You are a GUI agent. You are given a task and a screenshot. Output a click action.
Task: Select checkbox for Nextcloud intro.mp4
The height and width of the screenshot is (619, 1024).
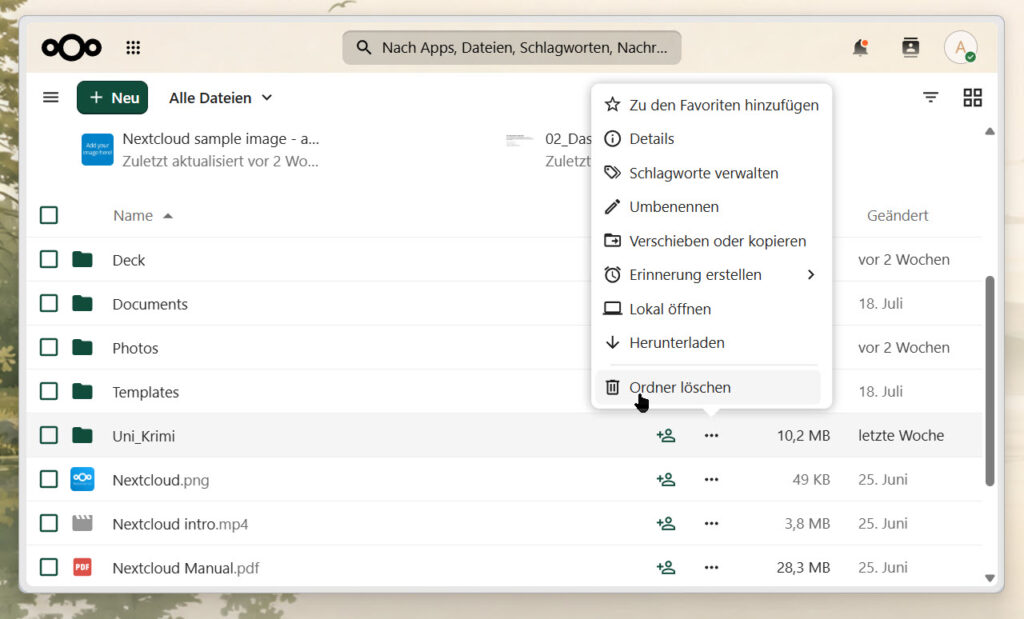[49, 524]
